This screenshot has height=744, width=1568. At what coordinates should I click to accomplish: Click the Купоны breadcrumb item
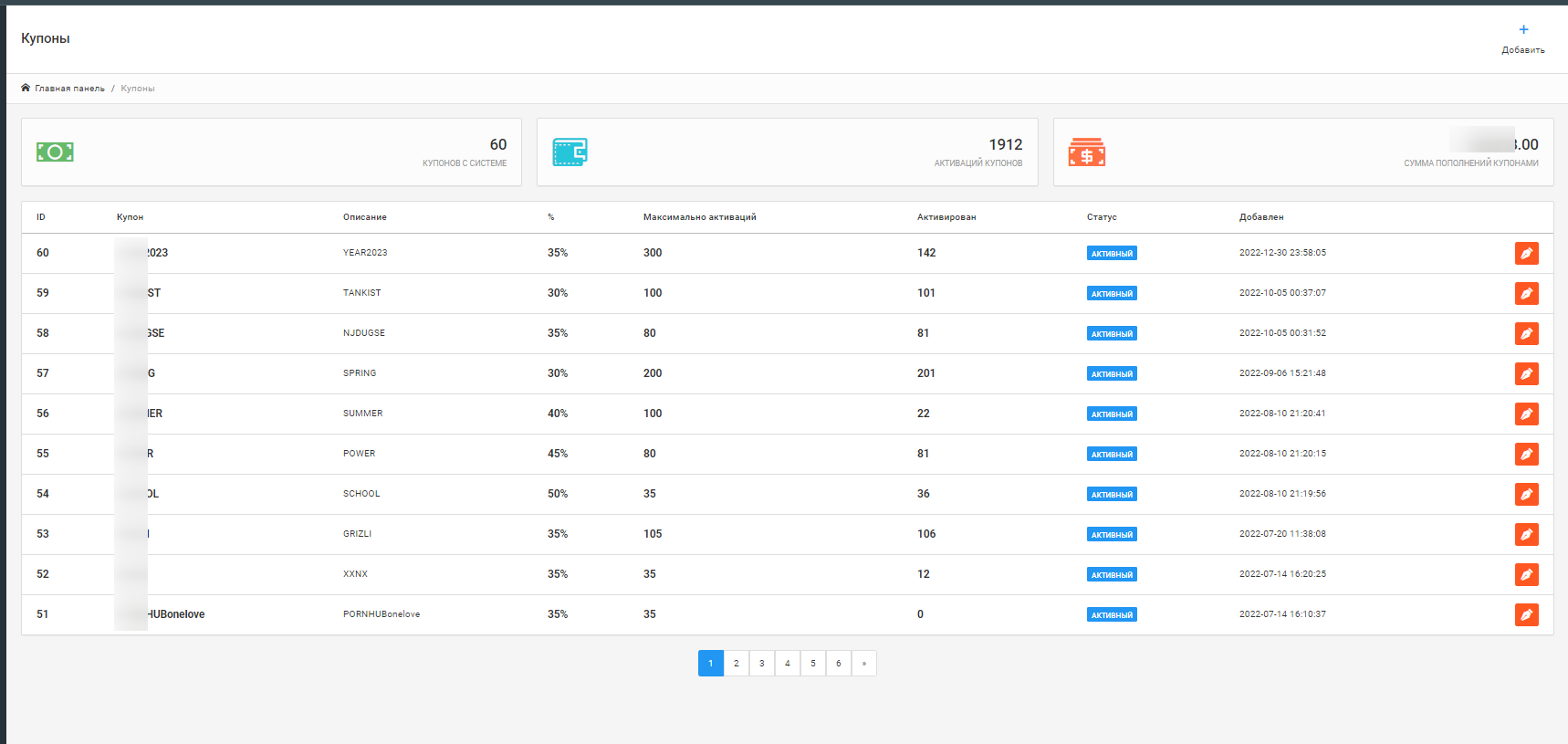click(x=138, y=89)
